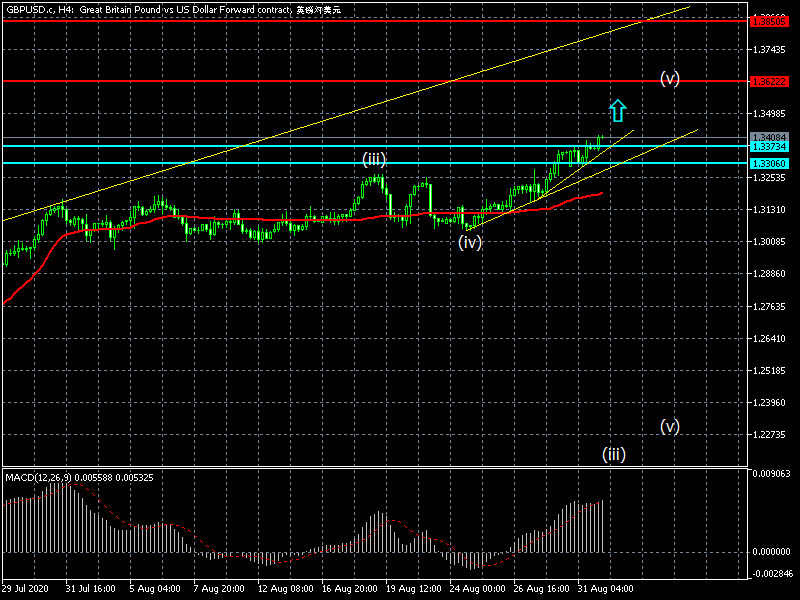The width and height of the screenshot is (800, 600).
Task: Click the 24 Aug 00:00 time label
Action: [478, 589]
